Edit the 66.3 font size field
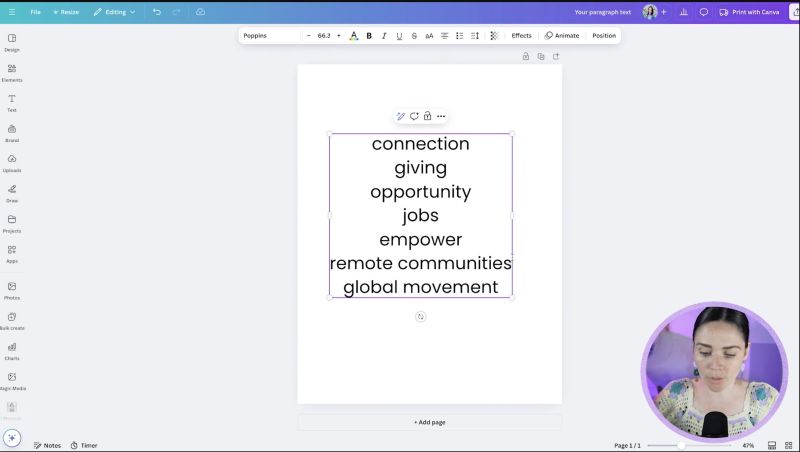The width and height of the screenshot is (800, 452). pos(324,36)
